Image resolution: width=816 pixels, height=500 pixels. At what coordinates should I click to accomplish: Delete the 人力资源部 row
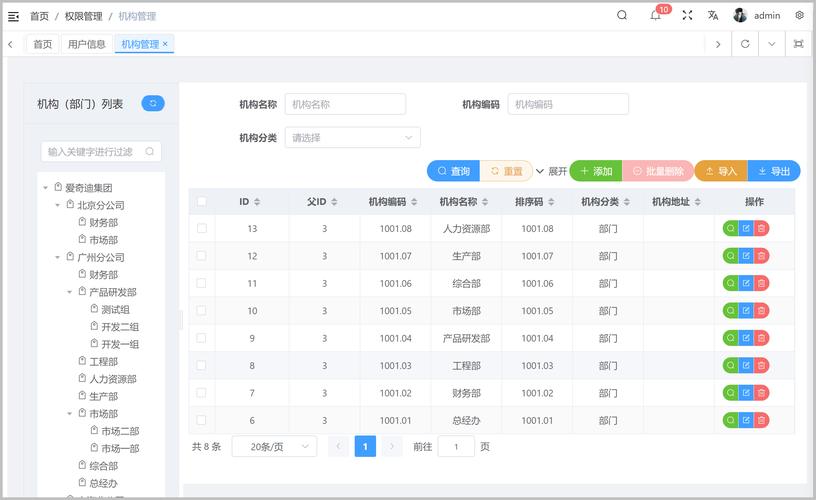pos(761,228)
